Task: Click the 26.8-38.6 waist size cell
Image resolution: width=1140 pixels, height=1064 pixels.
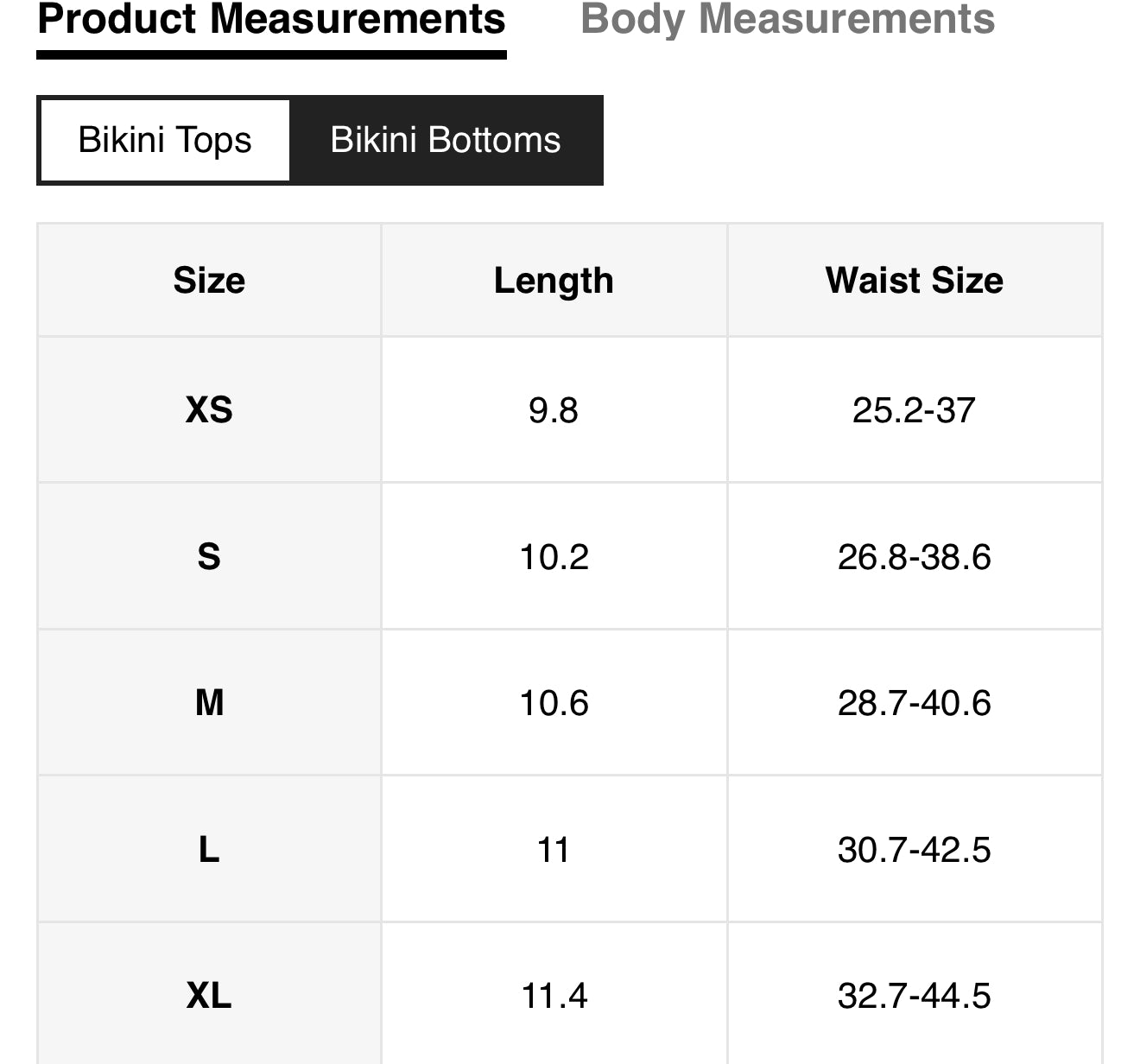Action: [914, 556]
